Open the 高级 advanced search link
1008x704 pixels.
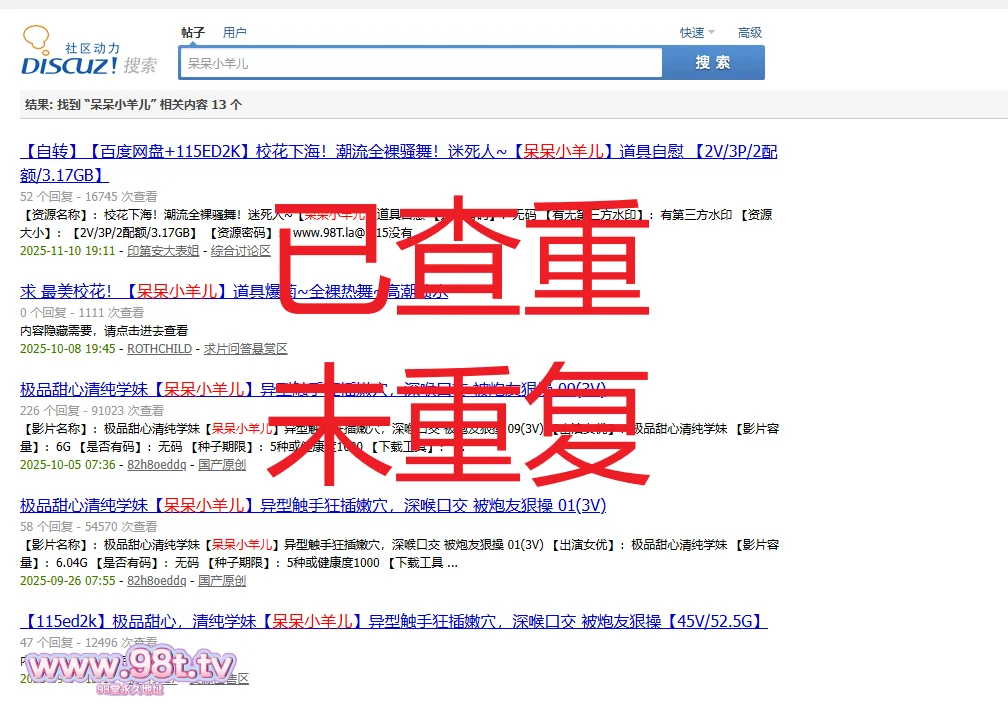(750, 33)
